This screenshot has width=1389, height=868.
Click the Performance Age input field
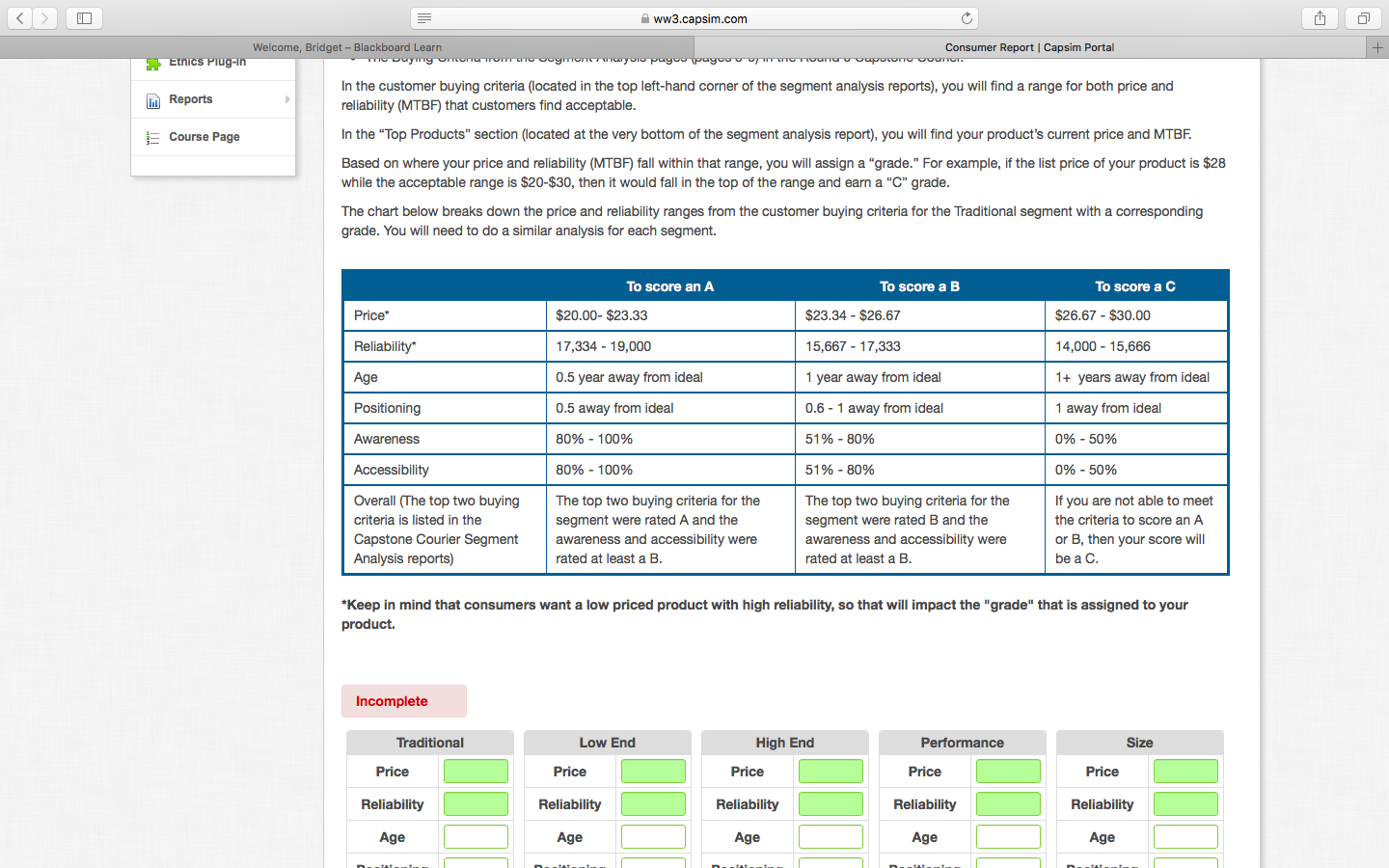1008,837
